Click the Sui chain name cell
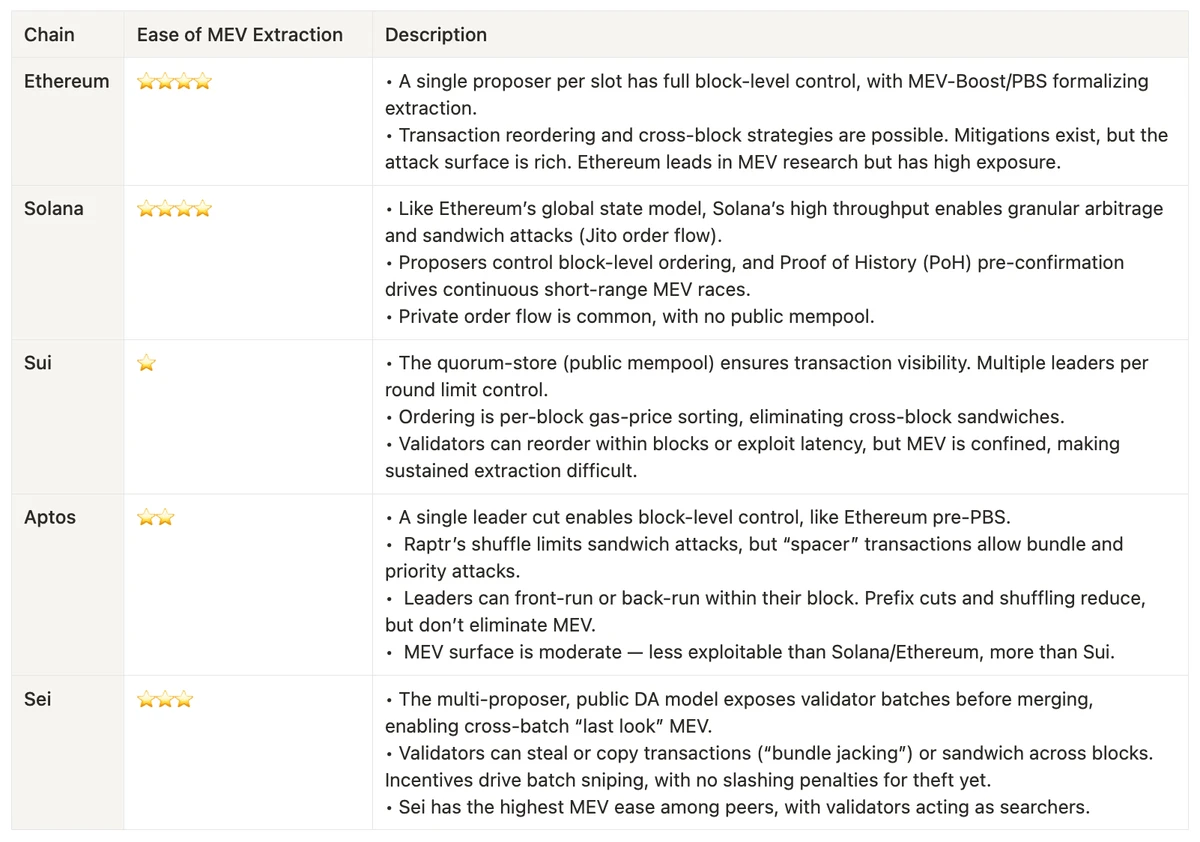 tap(38, 363)
